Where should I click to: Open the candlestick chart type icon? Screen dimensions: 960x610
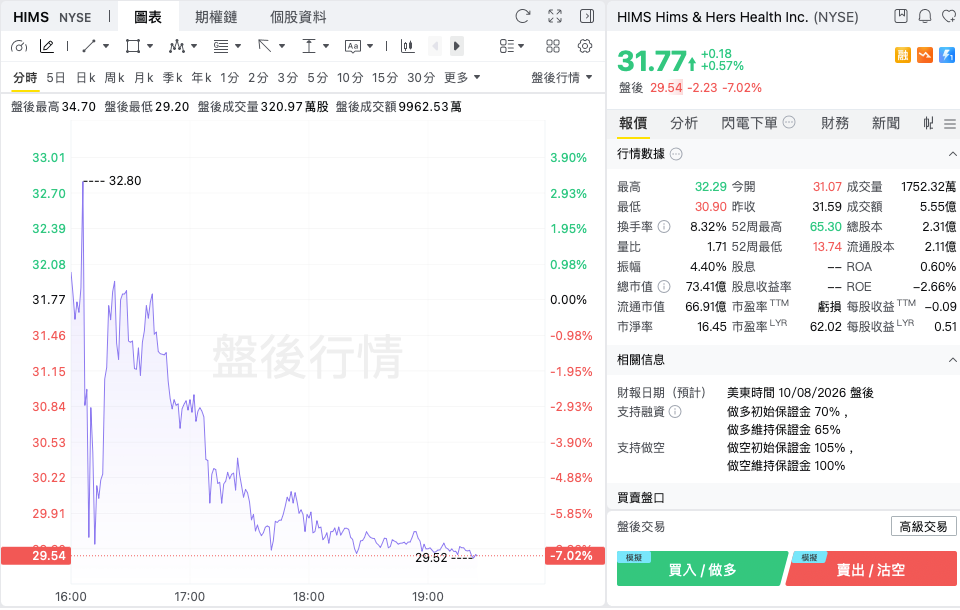[x=407, y=46]
